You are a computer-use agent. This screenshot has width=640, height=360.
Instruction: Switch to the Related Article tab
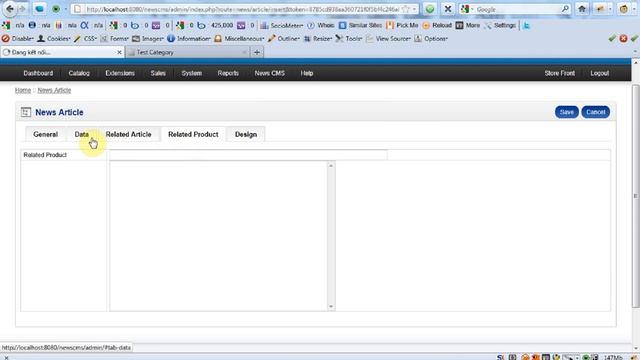pos(129,134)
